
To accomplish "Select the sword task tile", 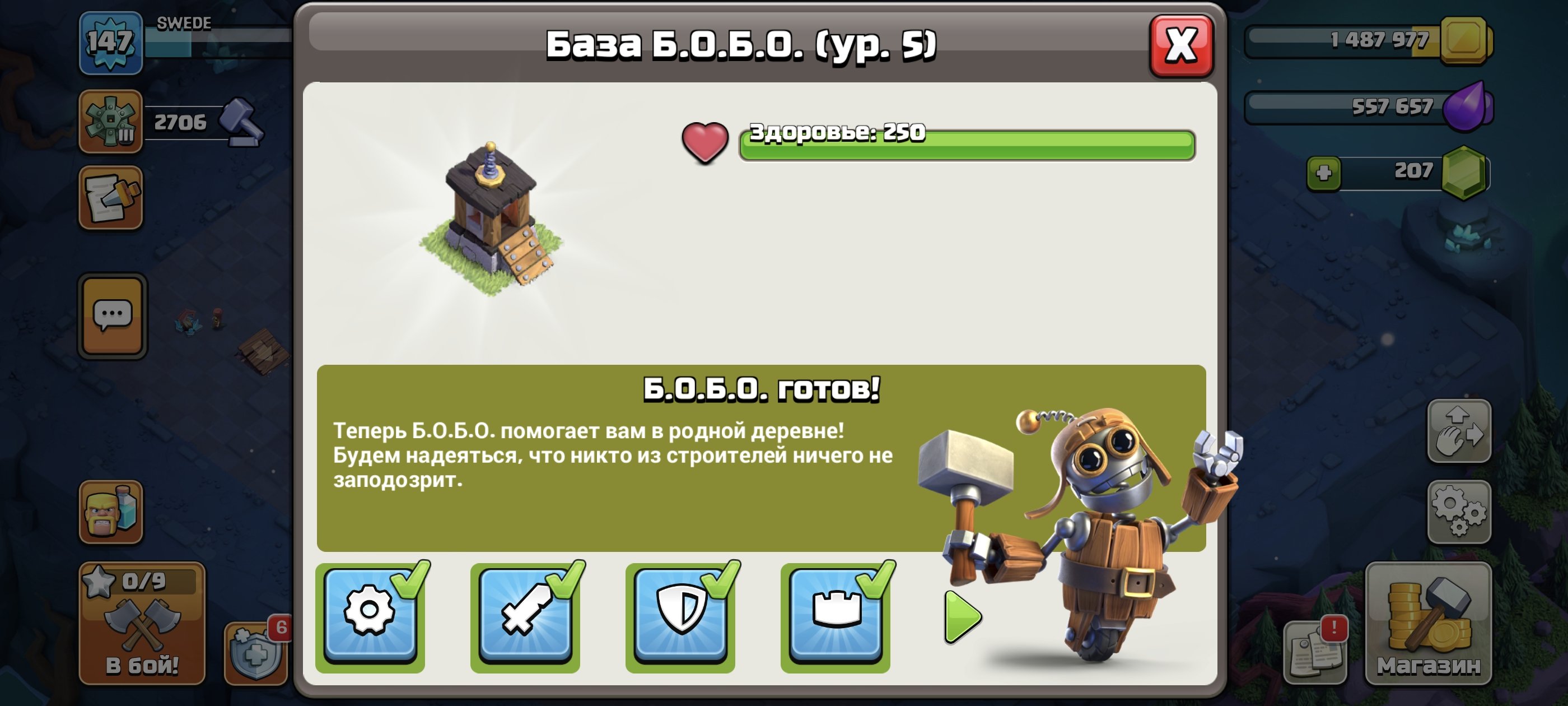I will tap(525, 616).
